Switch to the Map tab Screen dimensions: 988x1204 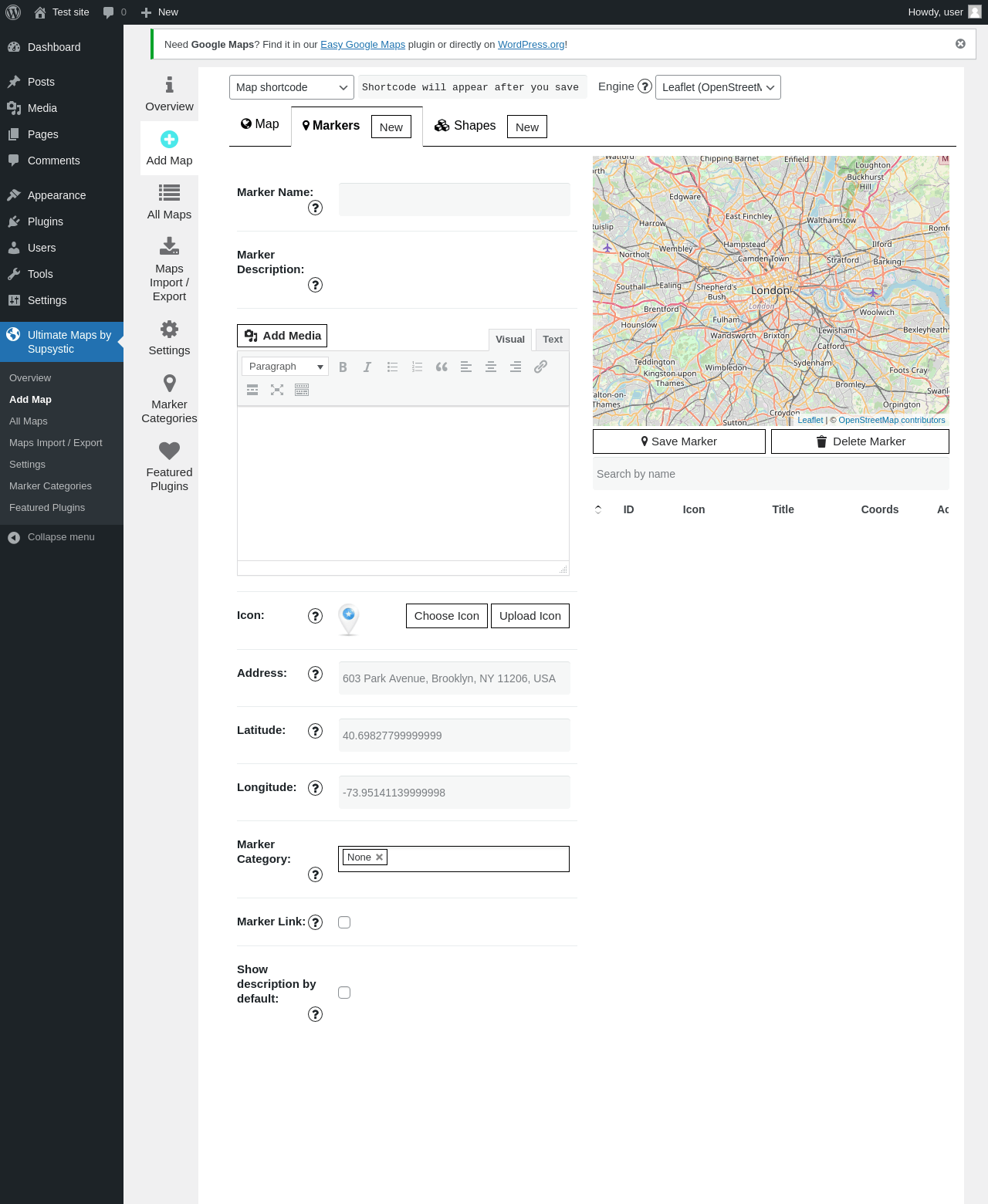click(260, 124)
